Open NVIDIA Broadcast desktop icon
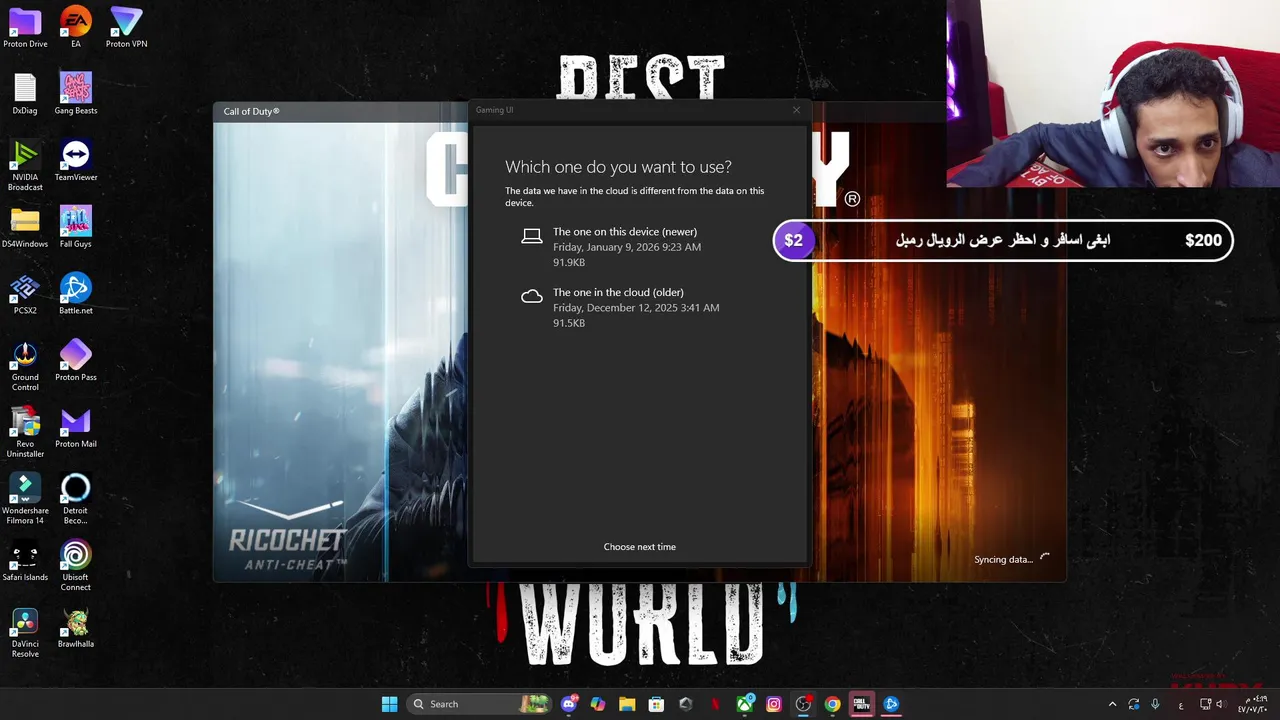The height and width of the screenshot is (720, 1280). (25, 165)
